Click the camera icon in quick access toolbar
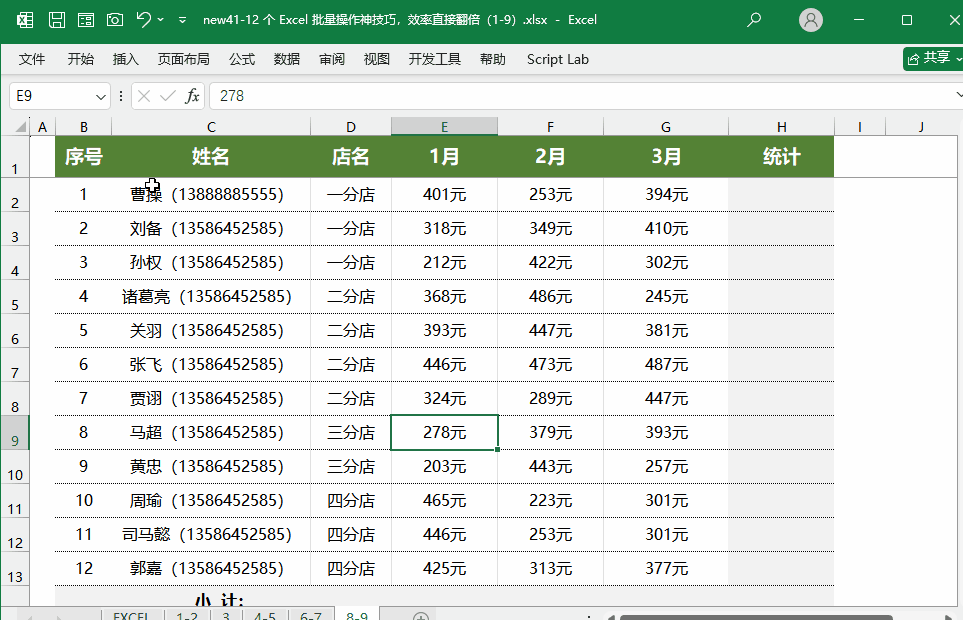Viewport: 963px width, 620px height. tap(115, 20)
